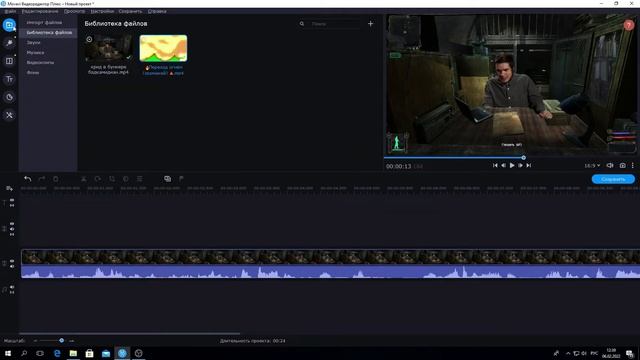Open the Настройки menu
The height and width of the screenshot is (360, 640).
(102, 11)
